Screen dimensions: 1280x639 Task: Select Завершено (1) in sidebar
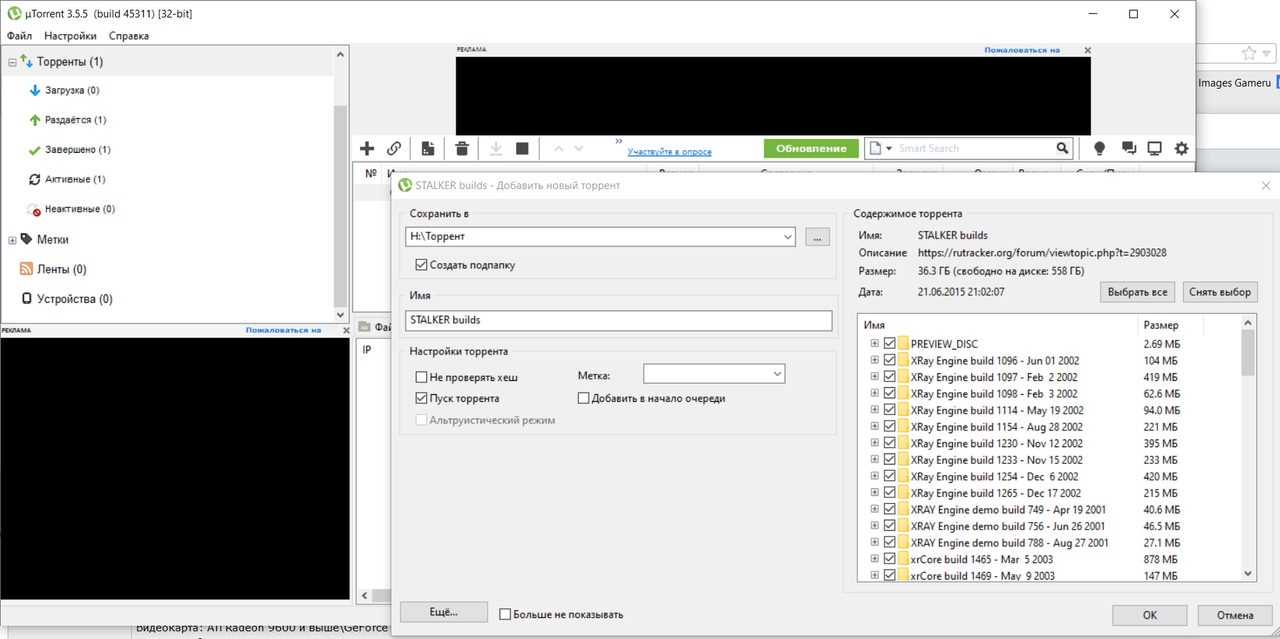tap(69, 150)
